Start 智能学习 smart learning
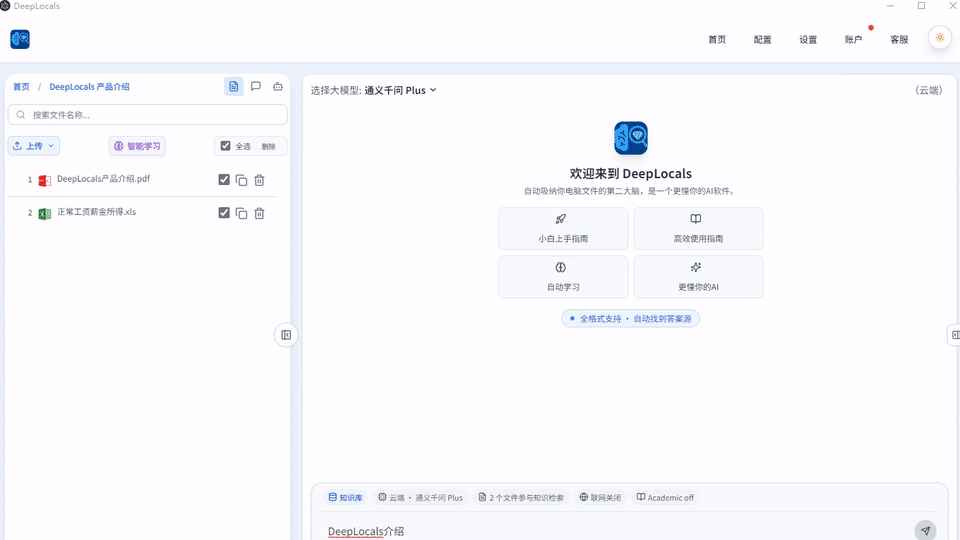This screenshot has width=960, height=540. [x=137, y=146]
